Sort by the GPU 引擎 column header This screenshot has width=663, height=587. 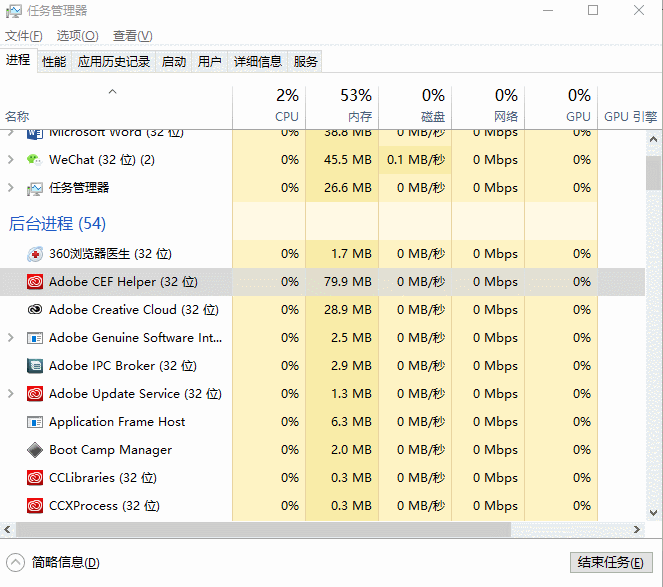(630, 107)
